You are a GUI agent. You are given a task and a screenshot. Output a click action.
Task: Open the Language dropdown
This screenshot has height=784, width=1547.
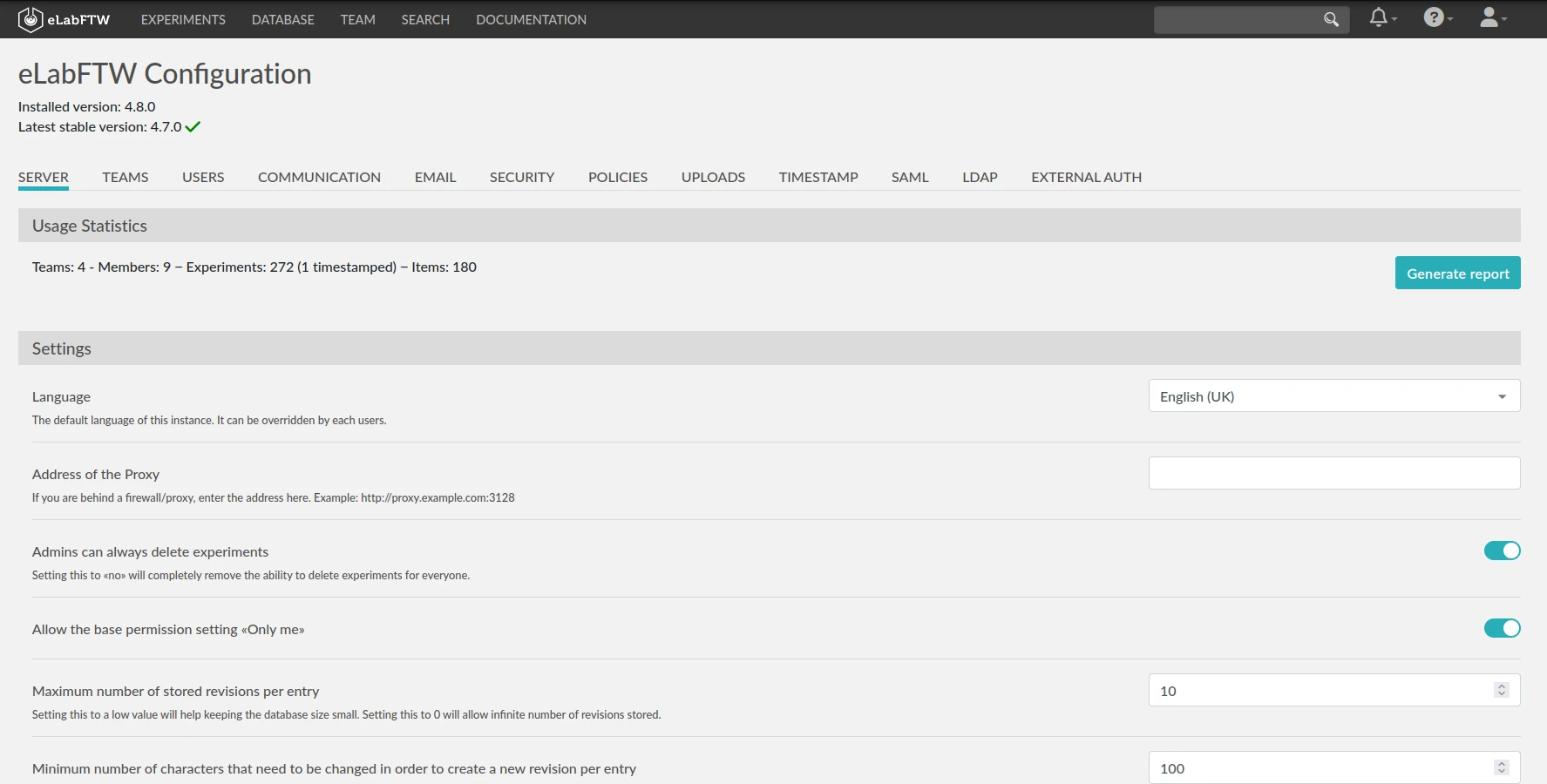1334,395
